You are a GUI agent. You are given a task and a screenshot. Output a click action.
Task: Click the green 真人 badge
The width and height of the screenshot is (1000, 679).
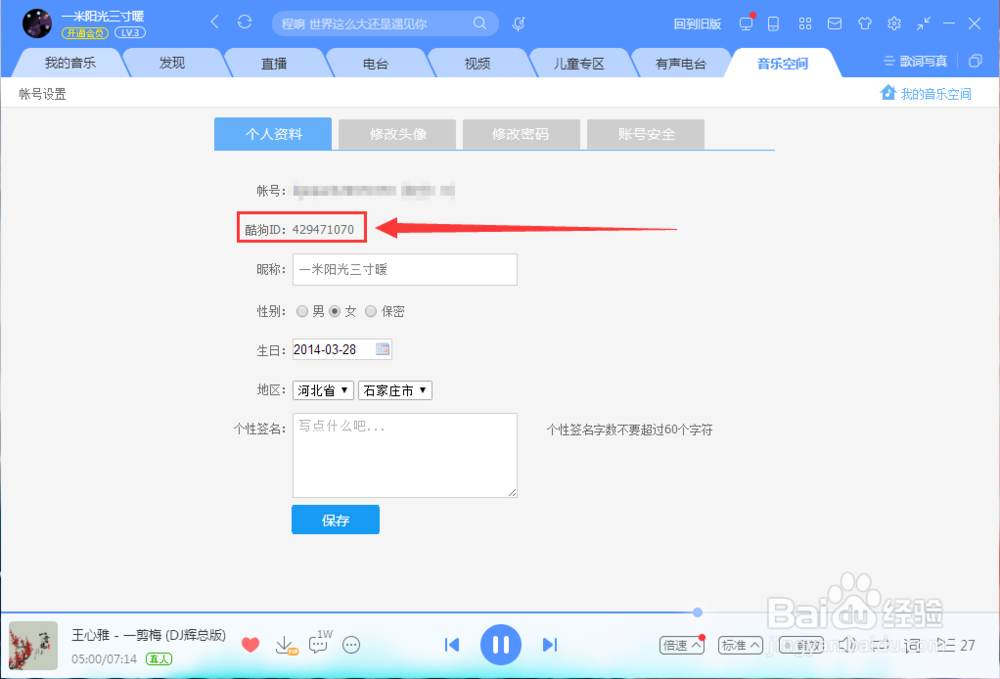159,659
